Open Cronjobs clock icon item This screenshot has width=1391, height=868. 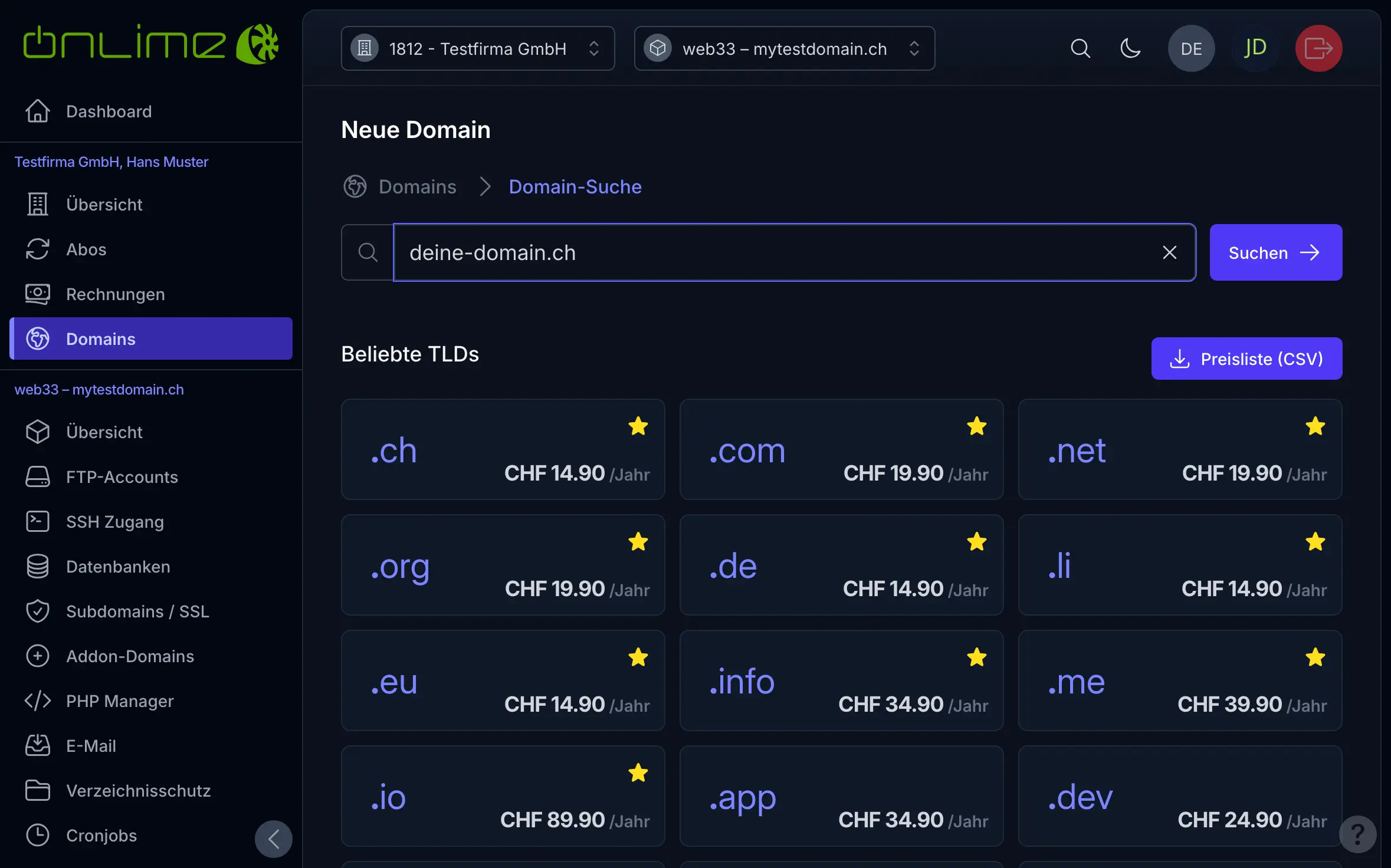(x=38, y=835)
